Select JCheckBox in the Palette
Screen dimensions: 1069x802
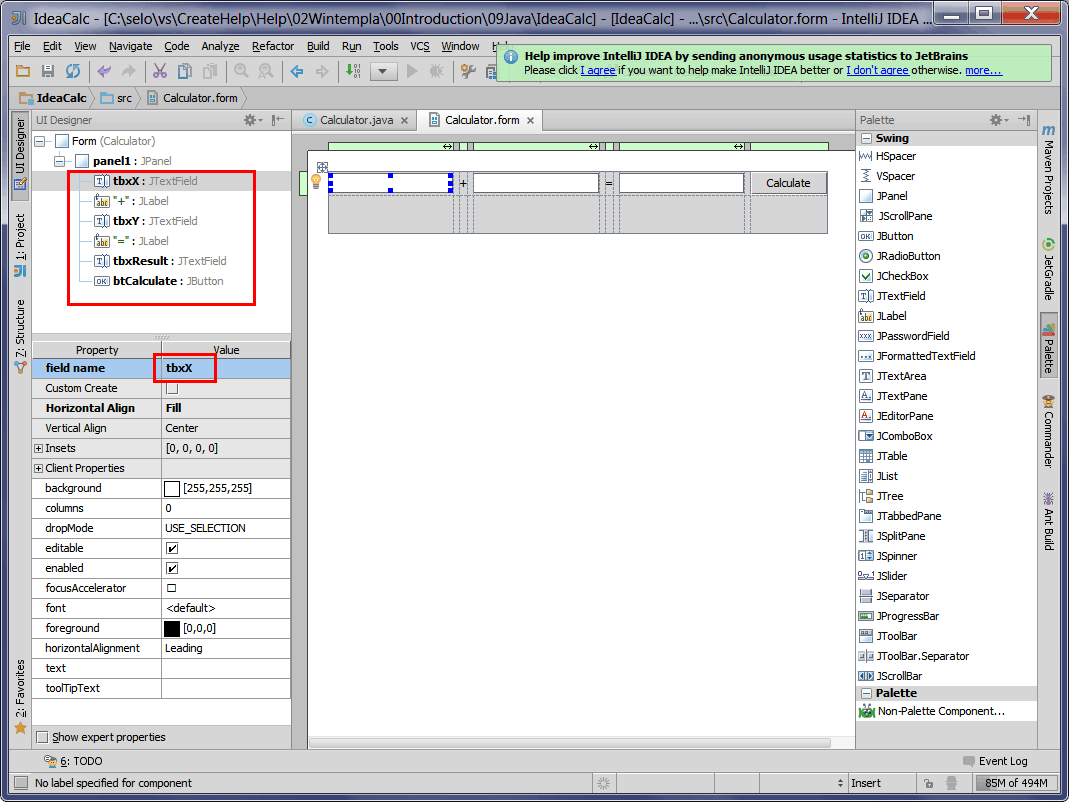(902, 276)
